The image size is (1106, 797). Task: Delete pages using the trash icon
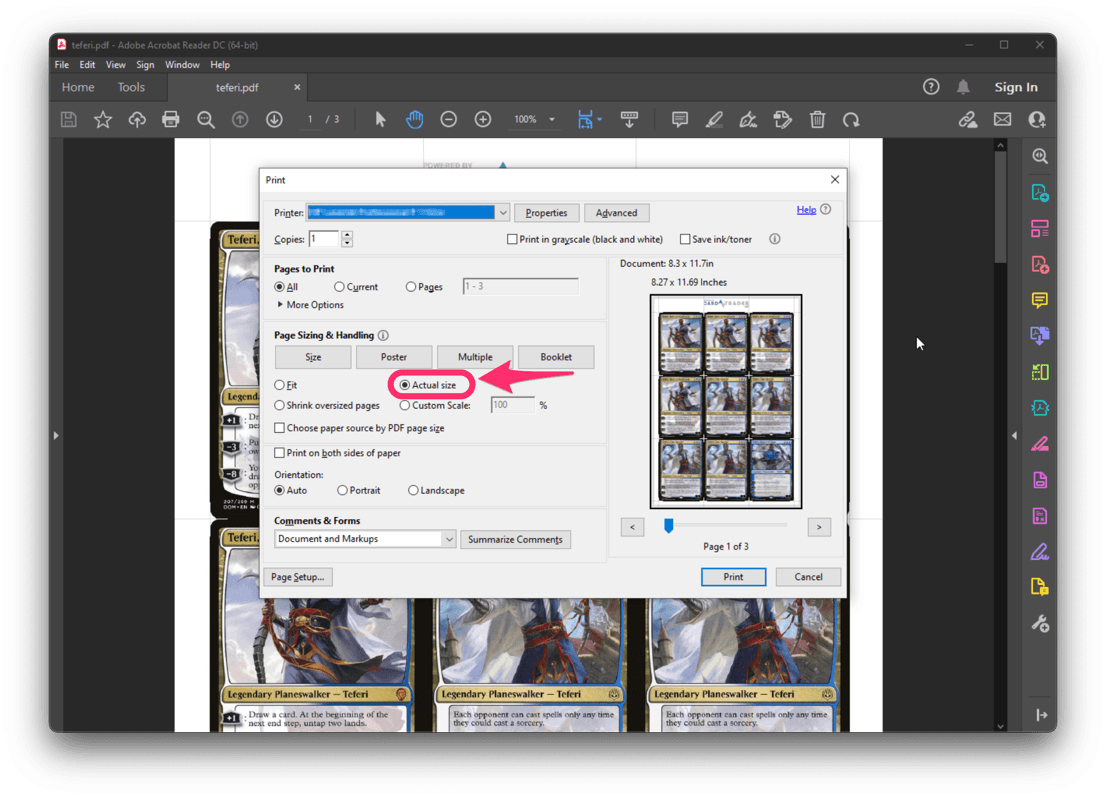point(817,119)
